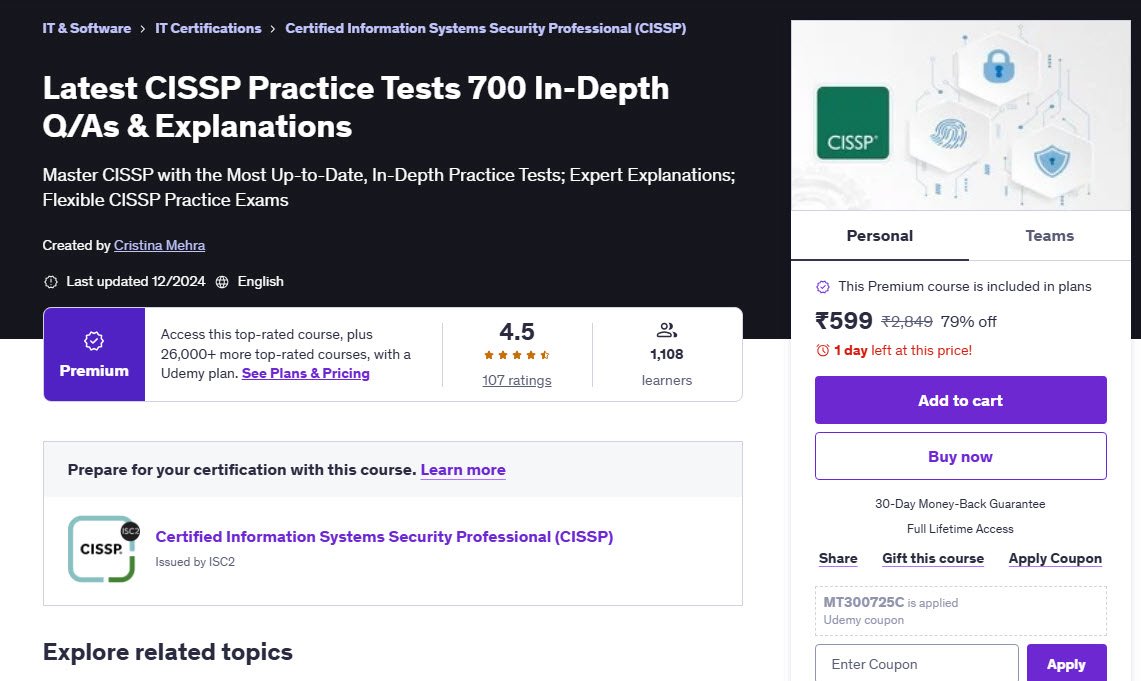Screen dimensions: 1141x681
Task: Click the 1,108 learners count
Action: click(667, 354)
